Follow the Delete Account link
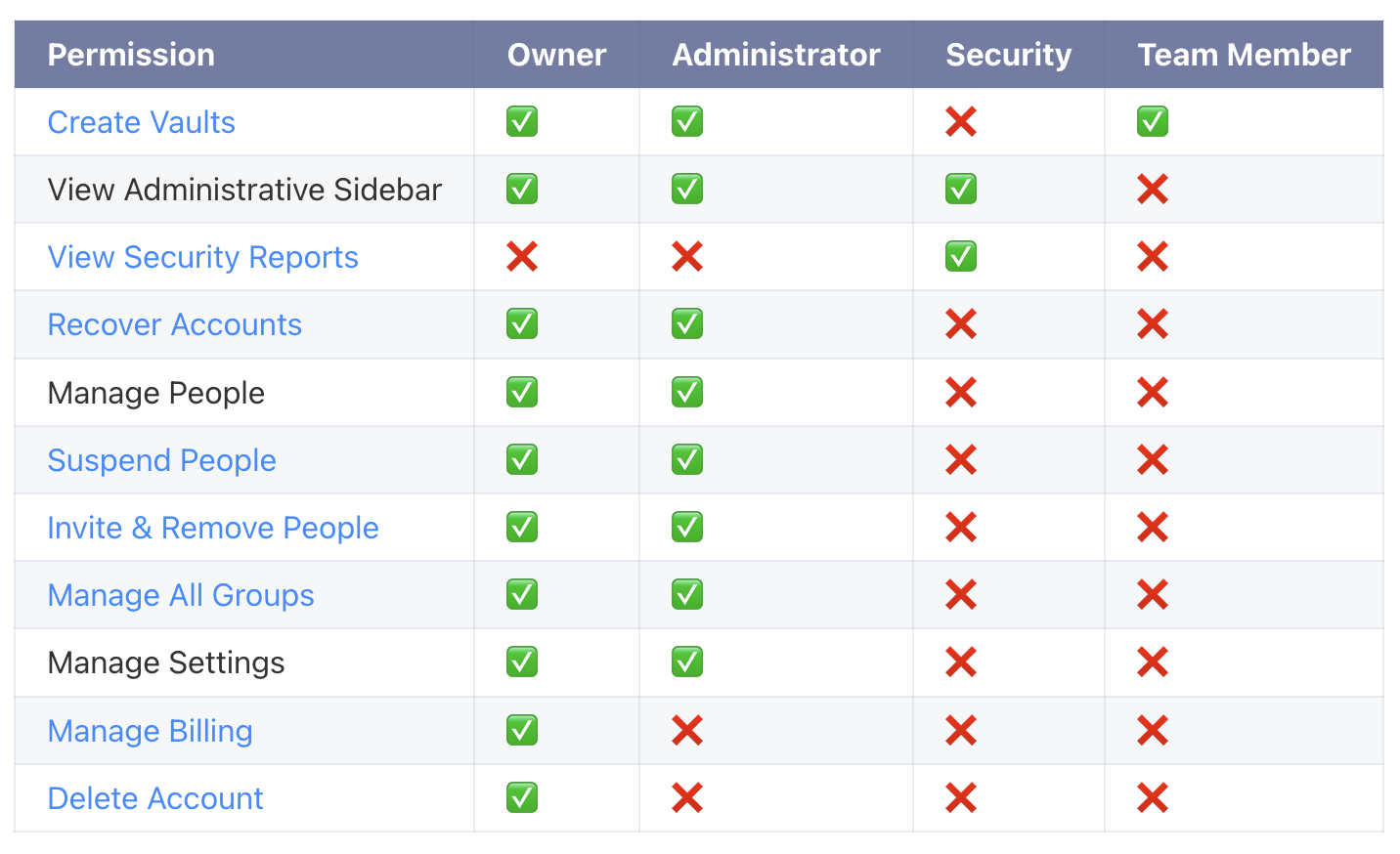This screenshot has height=854, width=1400. click(x=154, y=798)
